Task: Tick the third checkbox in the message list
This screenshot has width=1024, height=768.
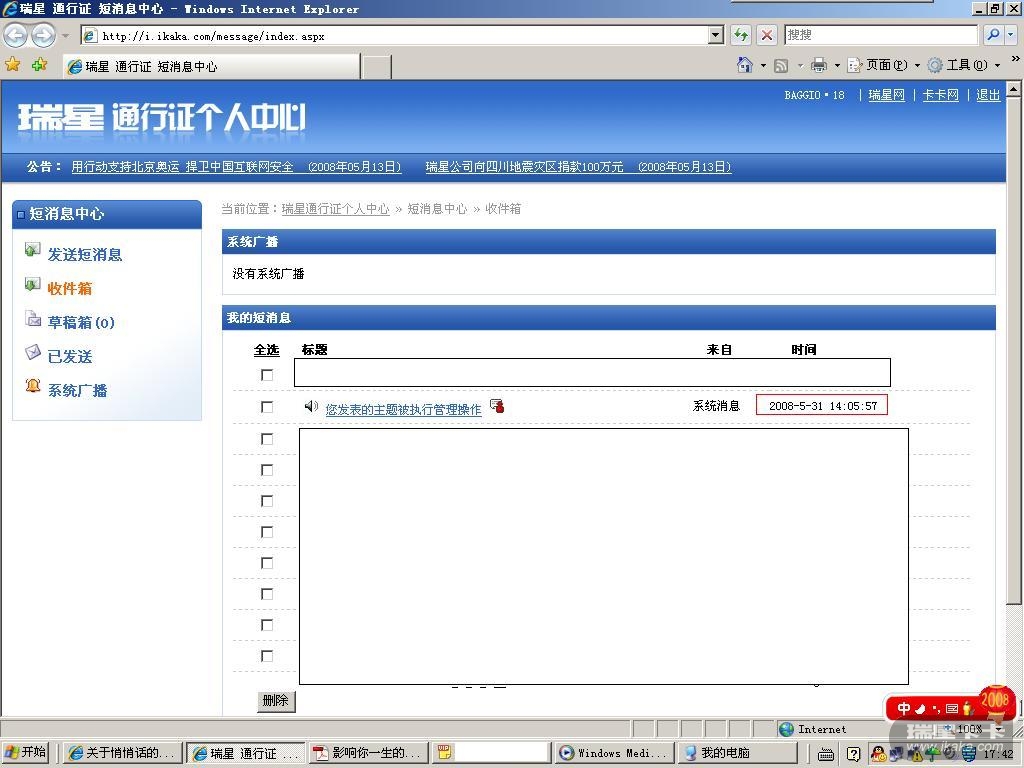Action: [266, 439]
